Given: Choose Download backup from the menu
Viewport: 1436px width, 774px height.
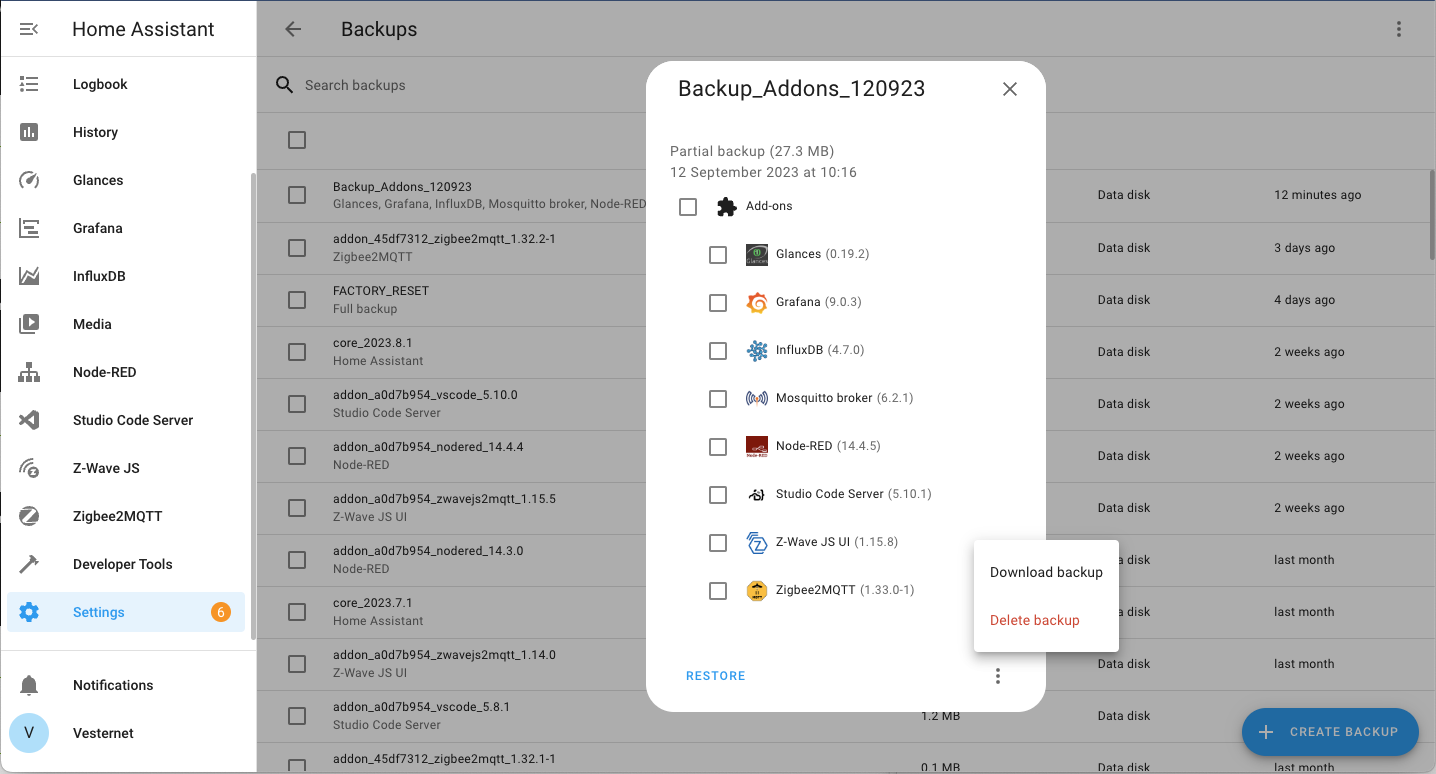Looking at the screenshot, I should pos(1046,572).
